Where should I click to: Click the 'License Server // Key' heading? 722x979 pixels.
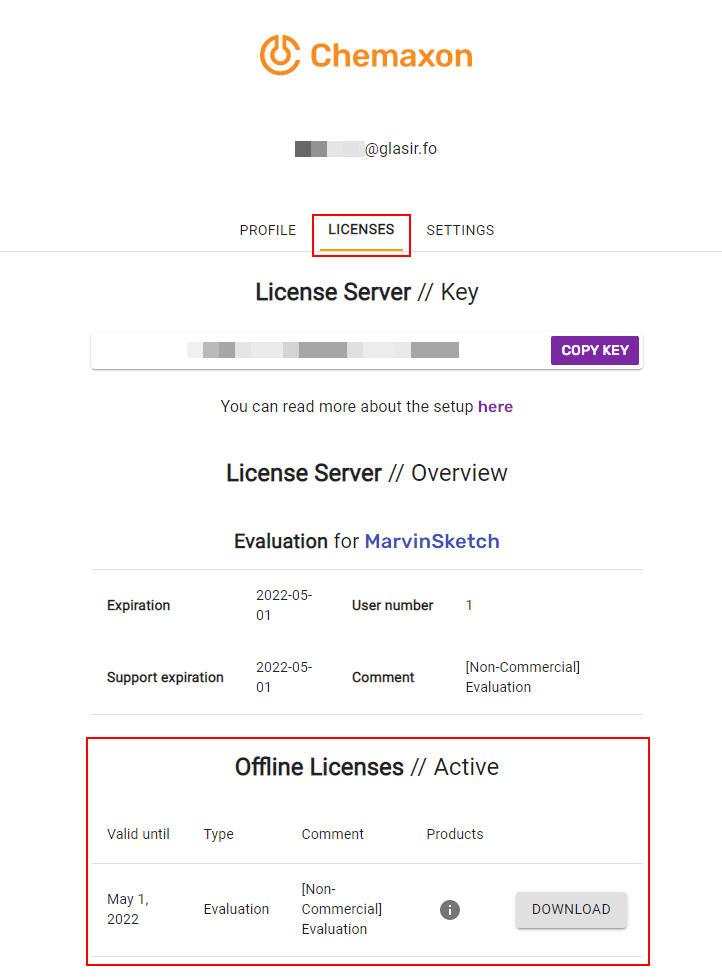pos(367,292)
